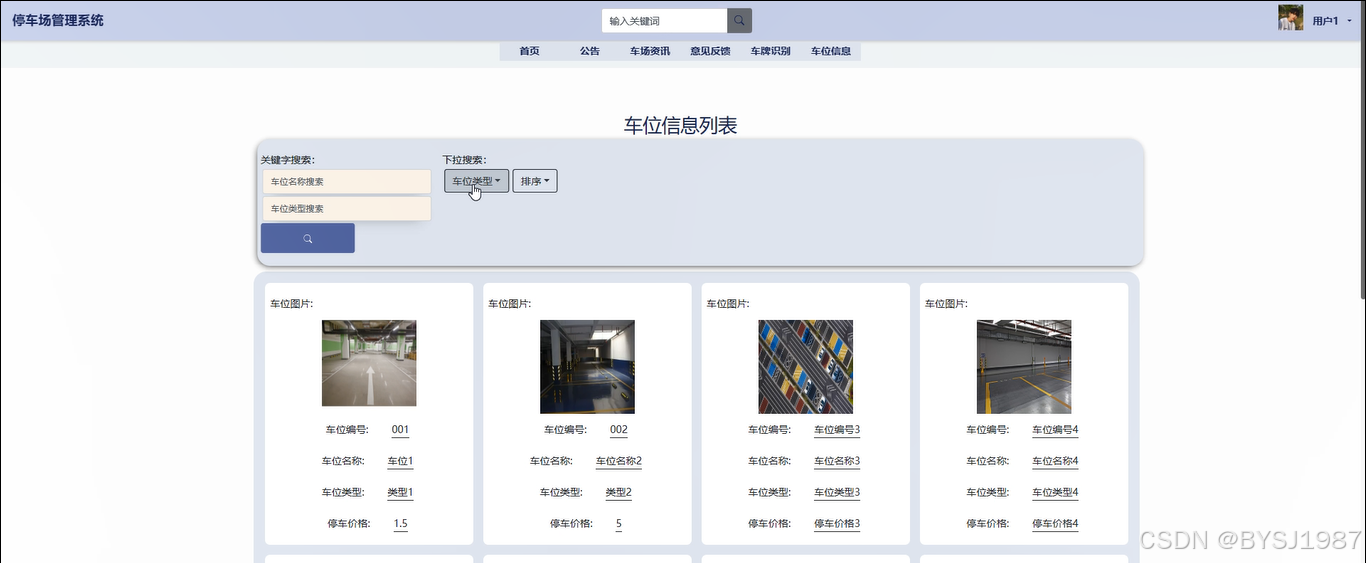Expand the 车位类型 dropdown filter
Viewport: 1366px width, 563px height.
(476, 181)
